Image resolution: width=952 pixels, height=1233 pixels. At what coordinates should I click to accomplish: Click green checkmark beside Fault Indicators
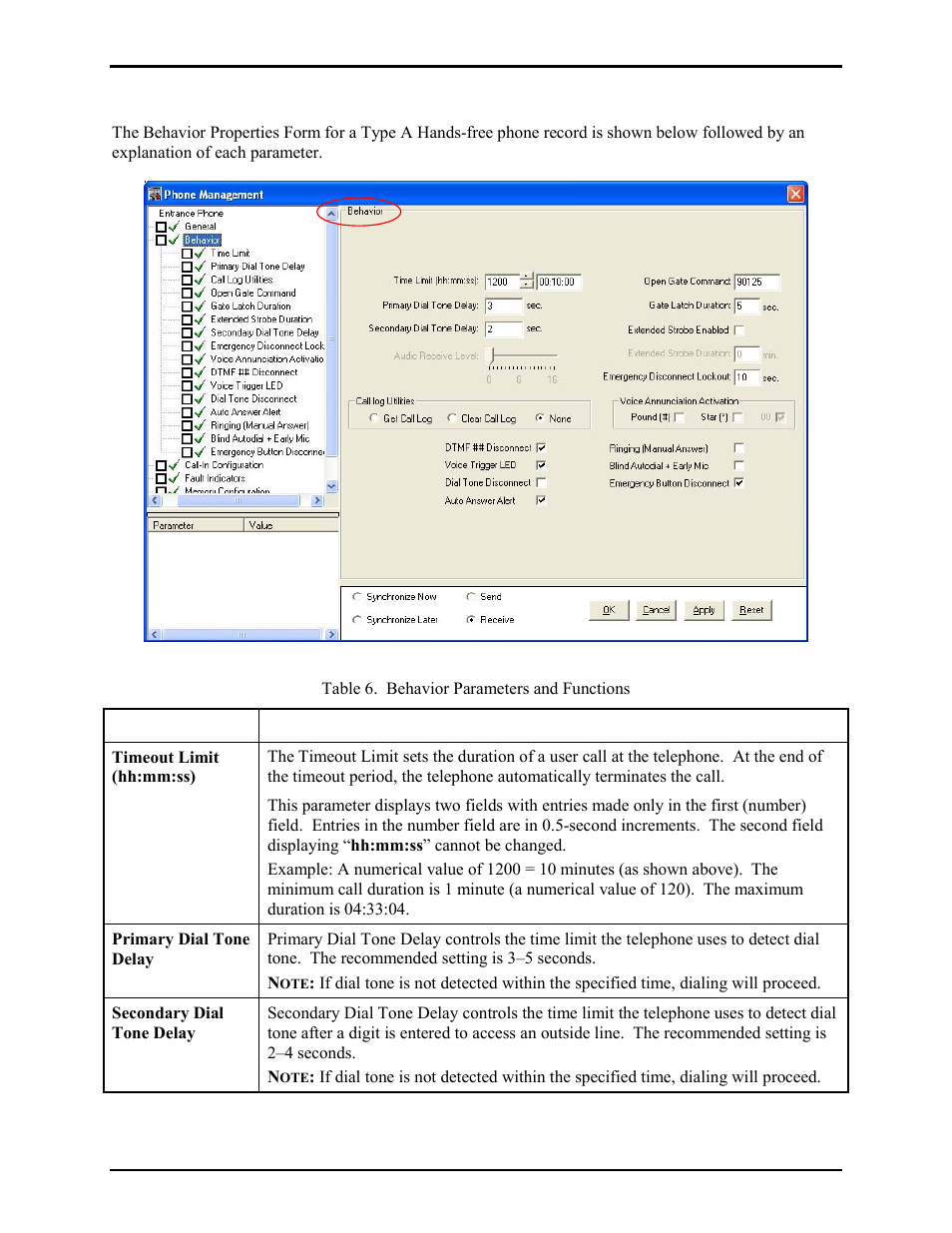tap(175, 478)
